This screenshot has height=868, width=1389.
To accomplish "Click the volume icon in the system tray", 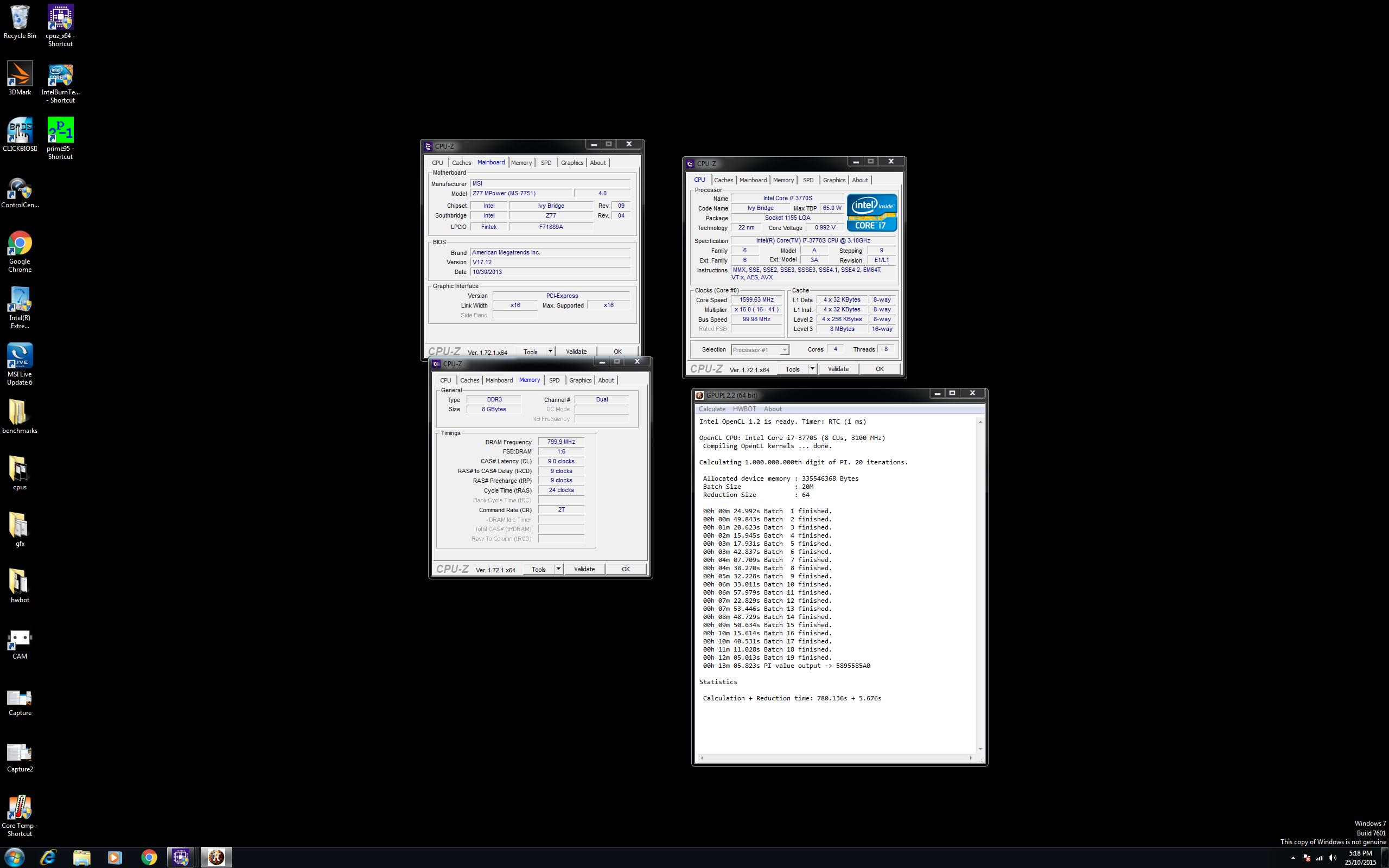I will [x=1331, y=858].
